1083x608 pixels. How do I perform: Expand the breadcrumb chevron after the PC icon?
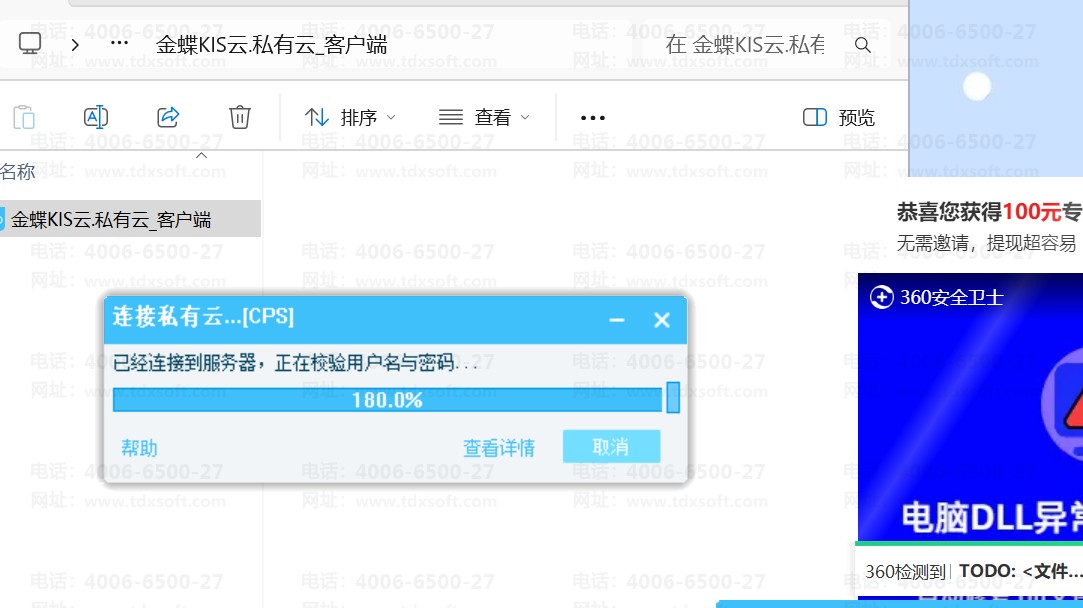[75, 45]
